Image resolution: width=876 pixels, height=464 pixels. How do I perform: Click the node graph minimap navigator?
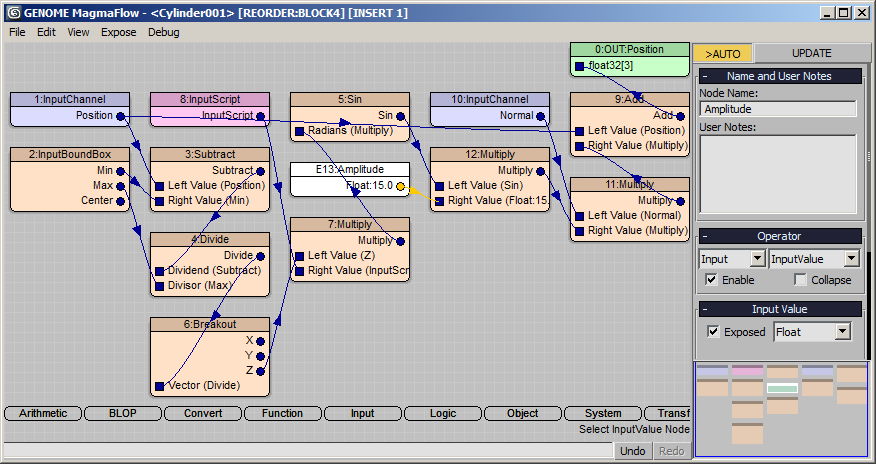(x=782, y=408)
